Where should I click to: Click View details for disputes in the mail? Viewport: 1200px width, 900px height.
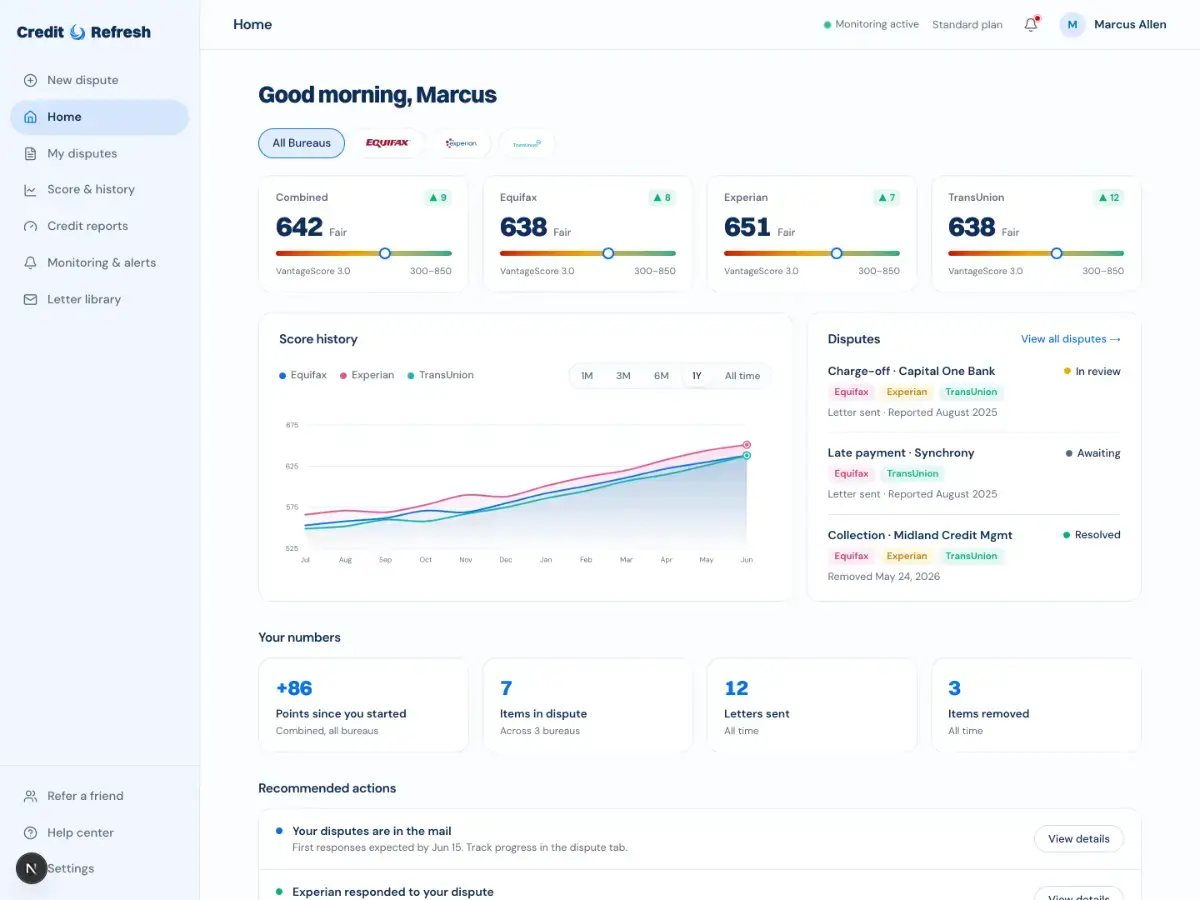1078,839
